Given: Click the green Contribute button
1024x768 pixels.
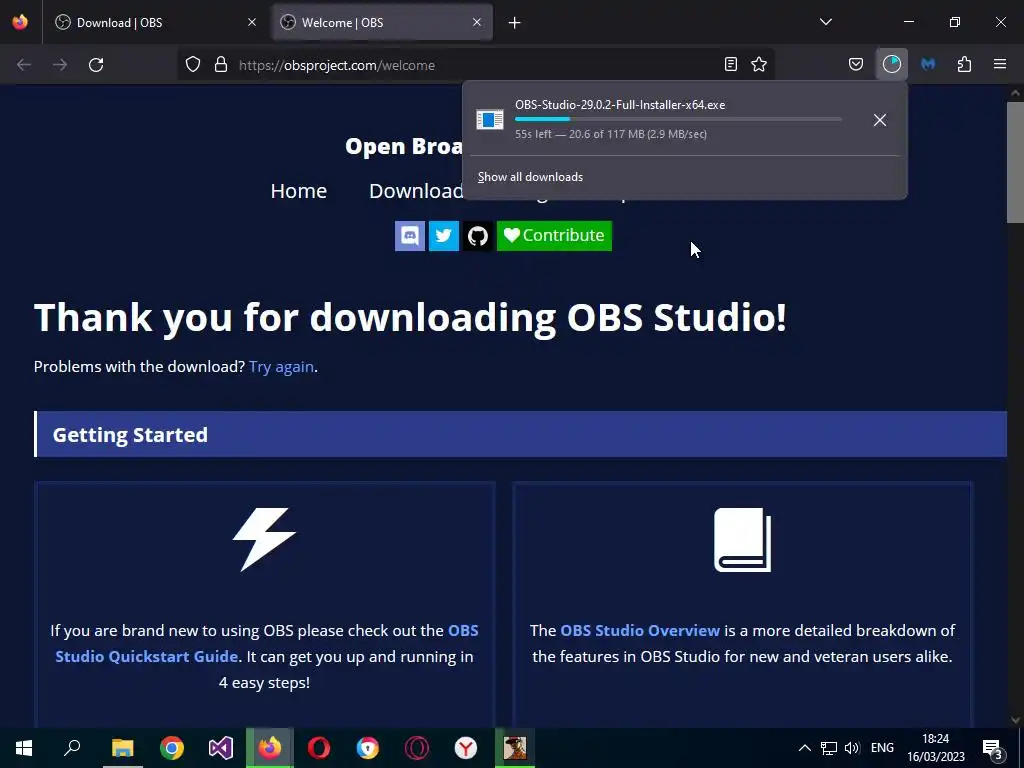Looking at the screenshot, I should click(x=554, y=236).
